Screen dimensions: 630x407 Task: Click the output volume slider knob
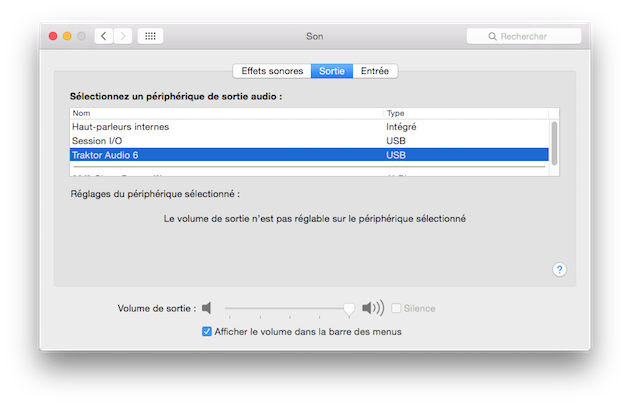pyautogui.click(x=349, y=309)
